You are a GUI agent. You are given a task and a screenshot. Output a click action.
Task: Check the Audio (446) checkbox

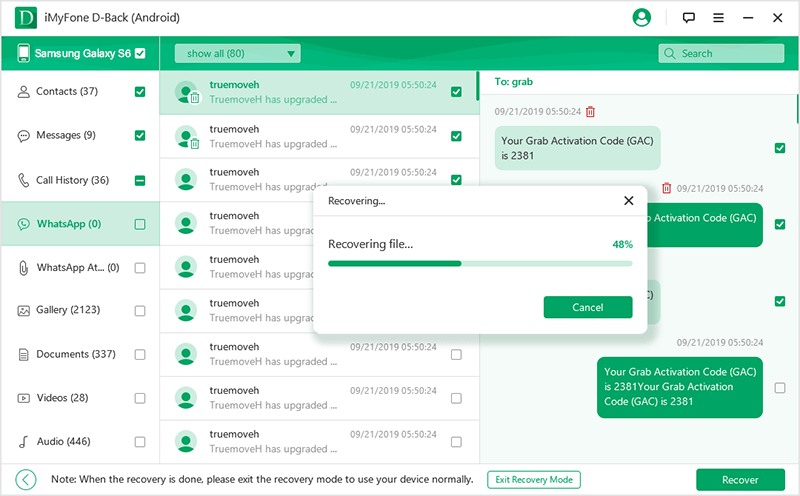[140, 442]
